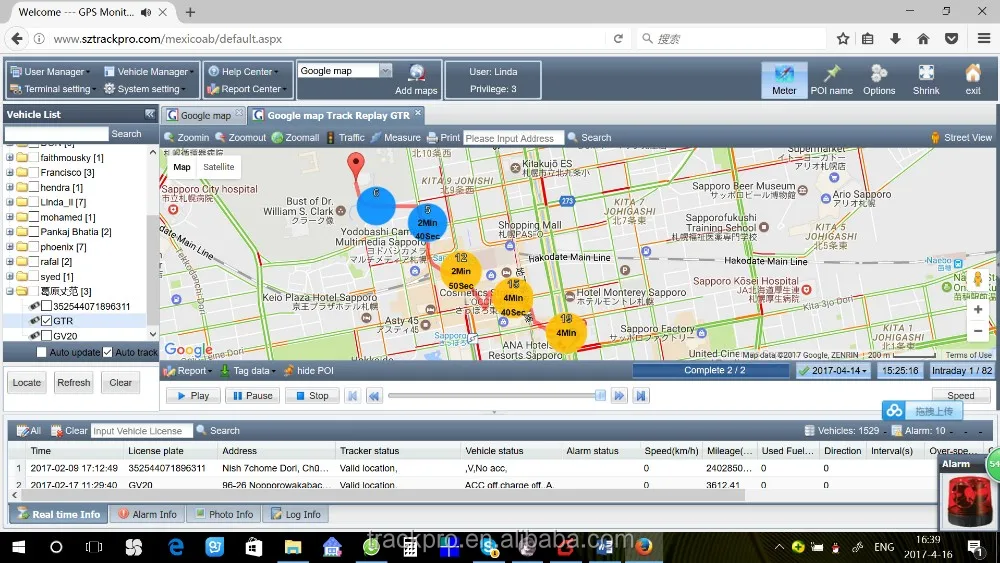Click the Add maps icon

(416, 73)
